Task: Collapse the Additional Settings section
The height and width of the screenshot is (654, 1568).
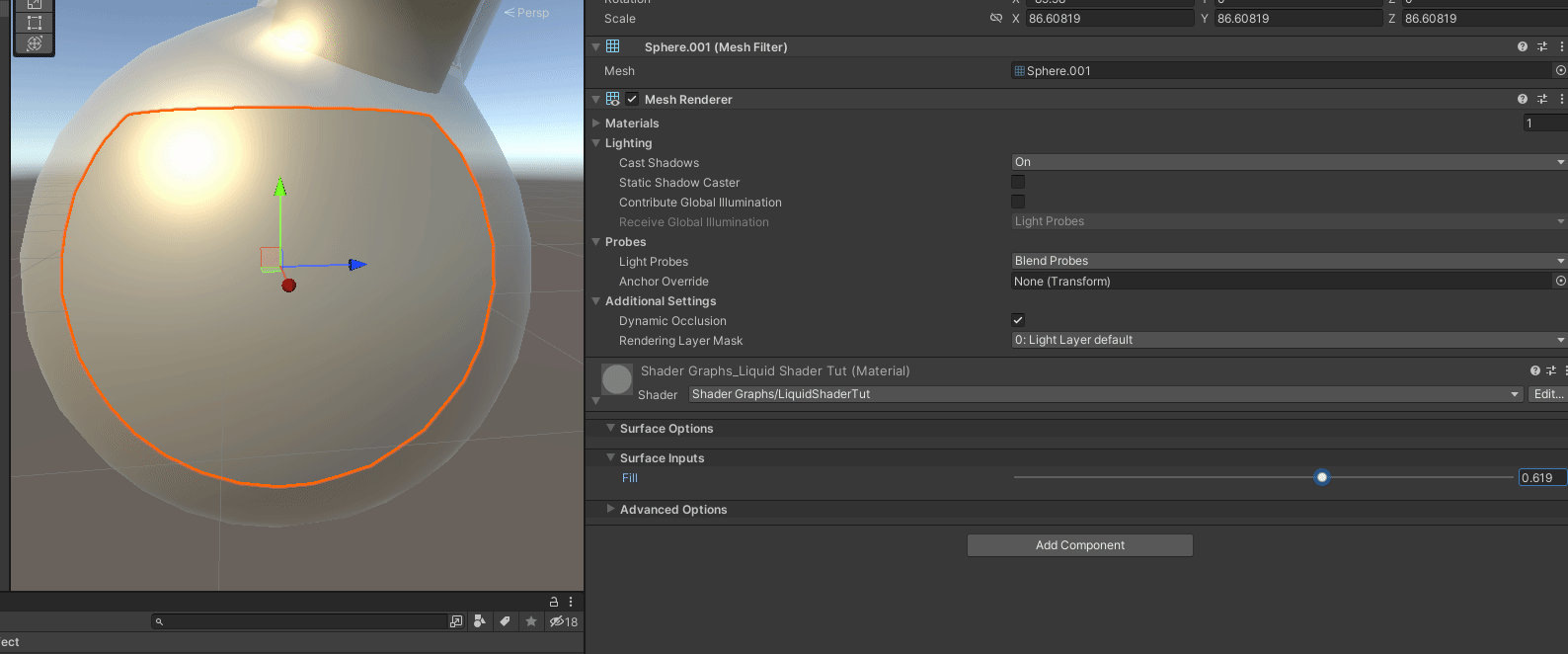Action: (595, 301)
